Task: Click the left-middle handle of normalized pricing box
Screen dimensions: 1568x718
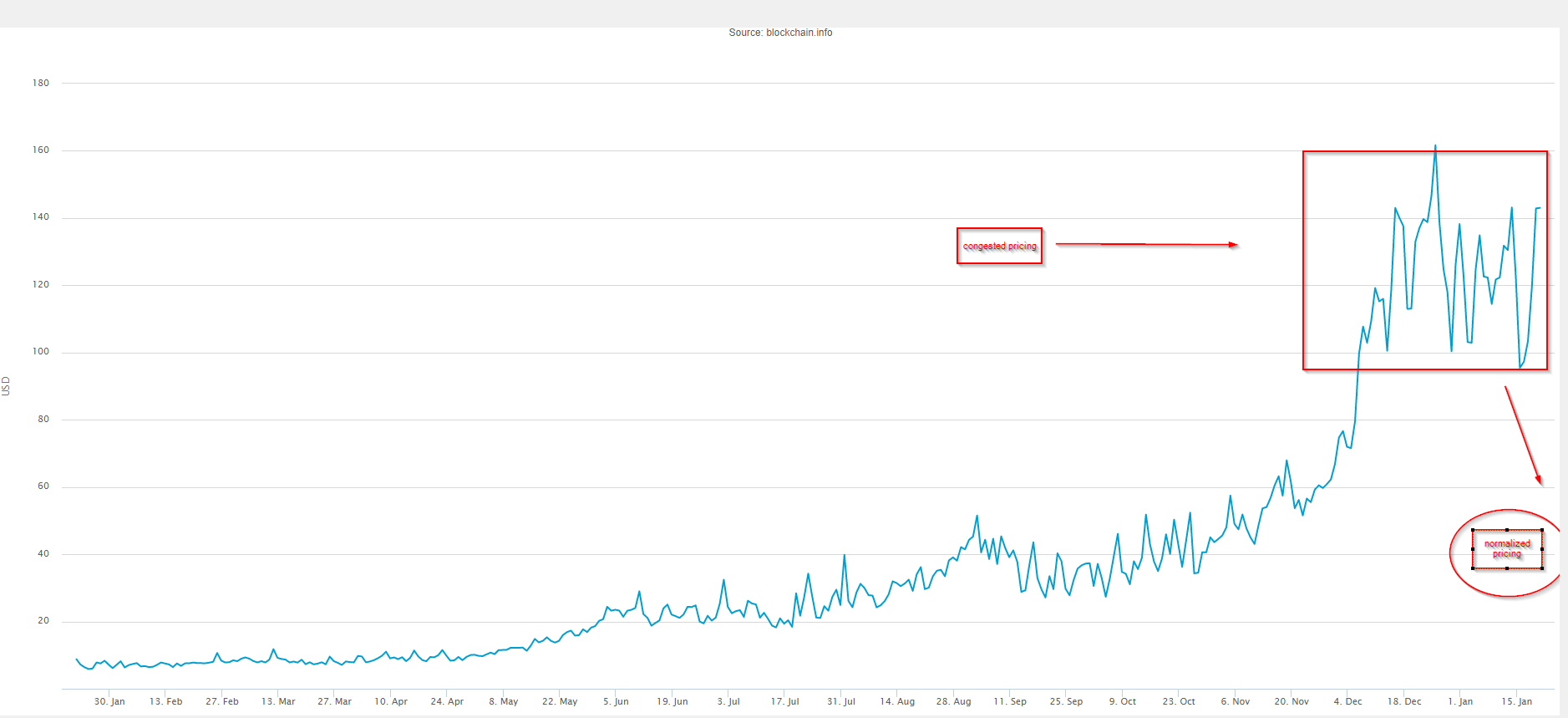Action: [x=1473, y=549]
